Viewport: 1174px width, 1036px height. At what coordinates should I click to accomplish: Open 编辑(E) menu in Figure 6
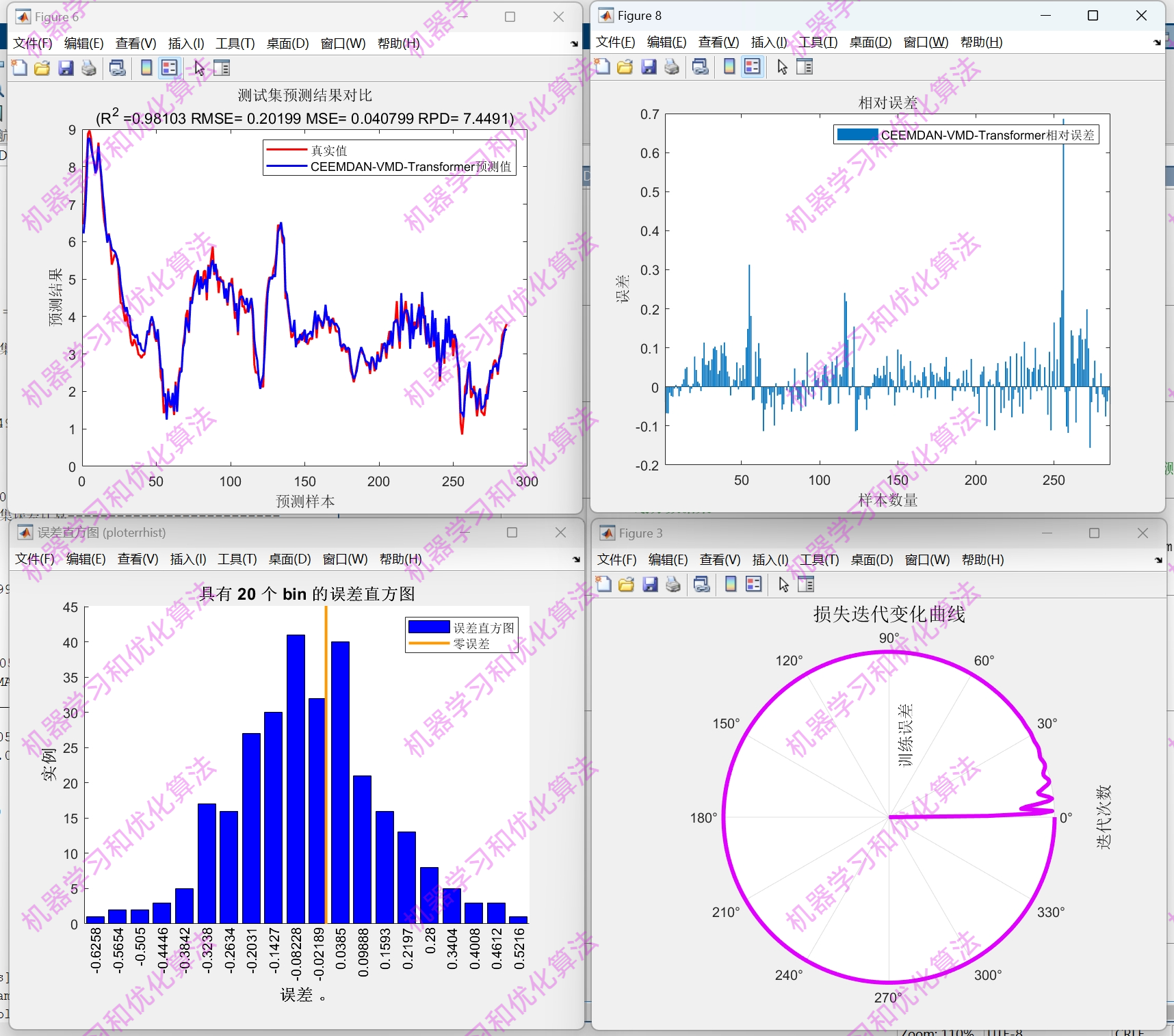(84, 44)
